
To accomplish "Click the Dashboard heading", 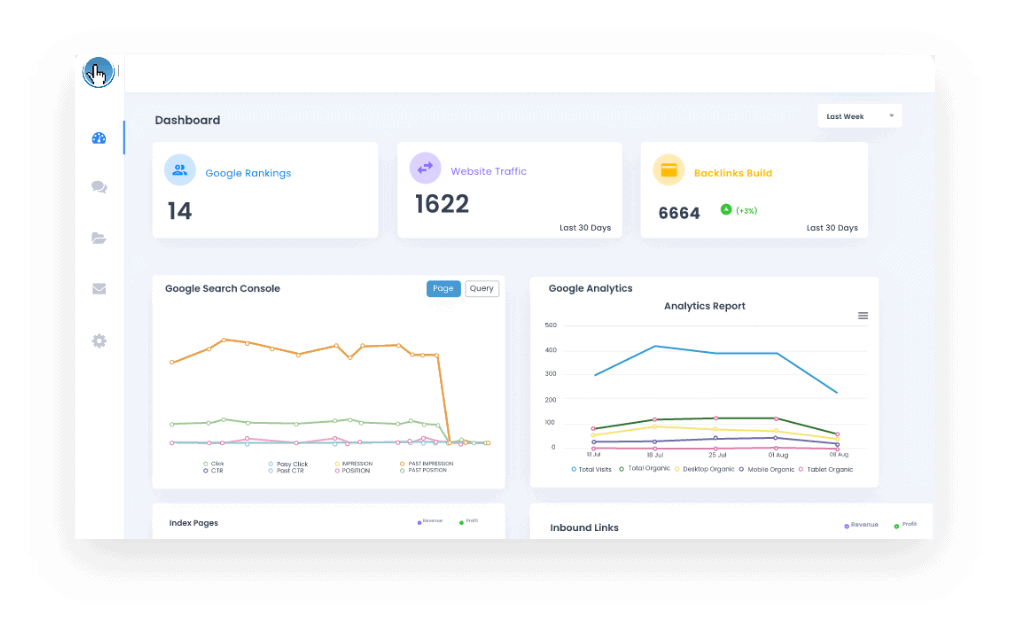I will click(x=187, y=120).
